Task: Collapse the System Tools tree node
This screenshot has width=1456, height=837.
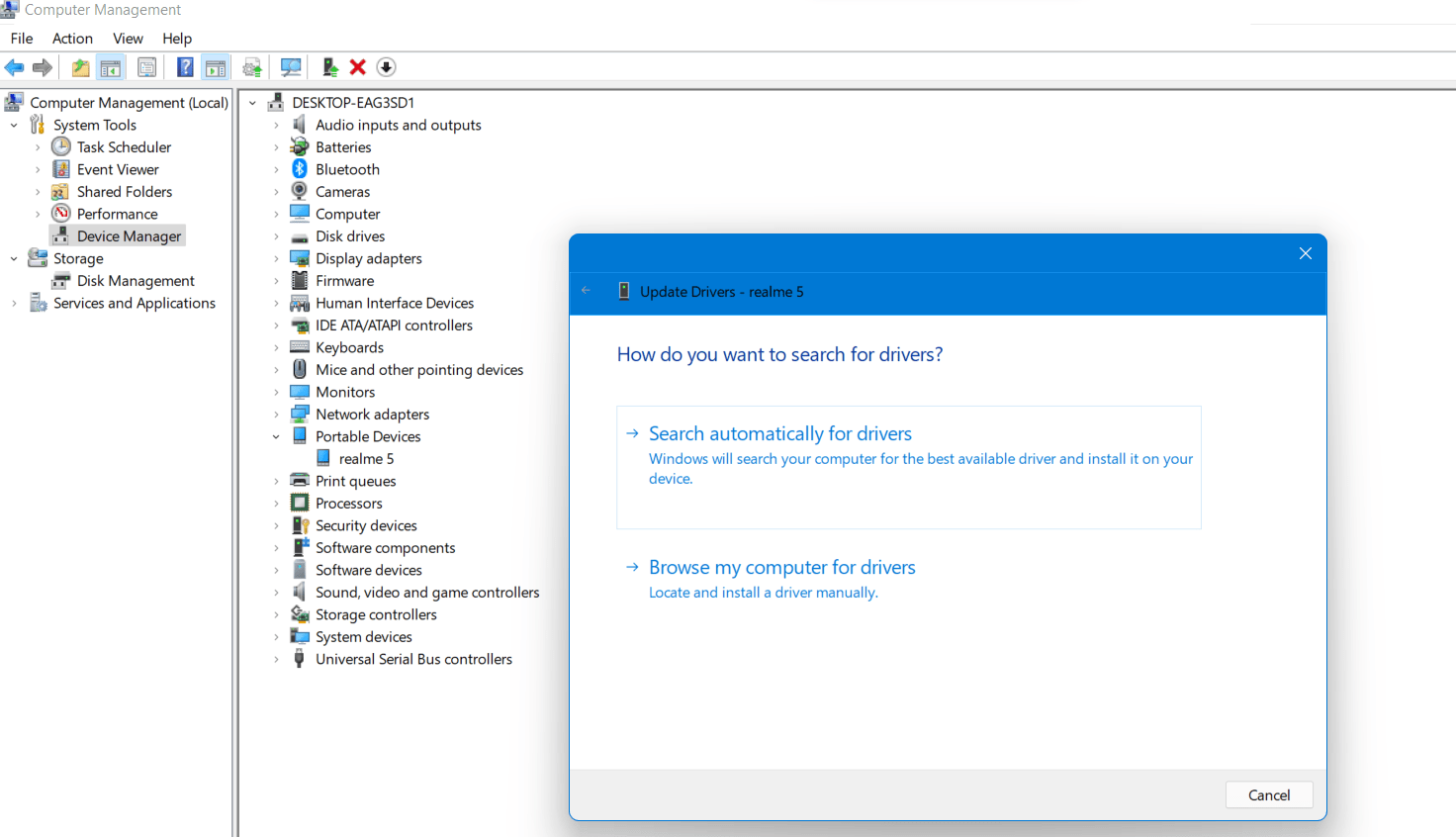Action: point(14,125)
